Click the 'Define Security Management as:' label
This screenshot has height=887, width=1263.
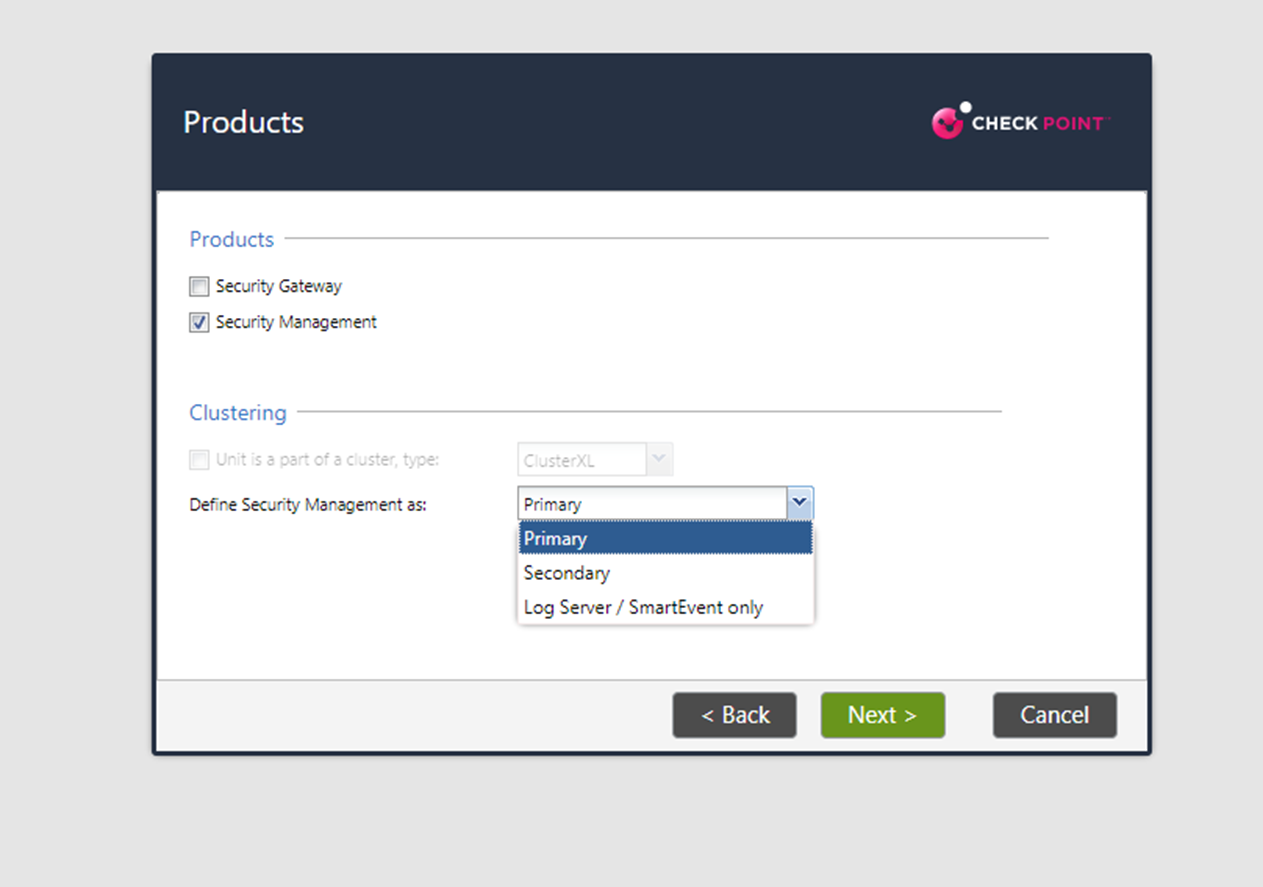pos(308,505)
